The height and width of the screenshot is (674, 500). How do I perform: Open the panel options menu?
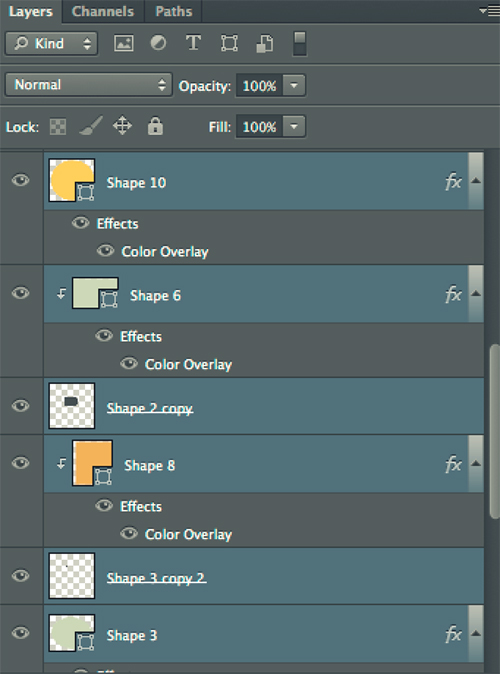(490, 11)
